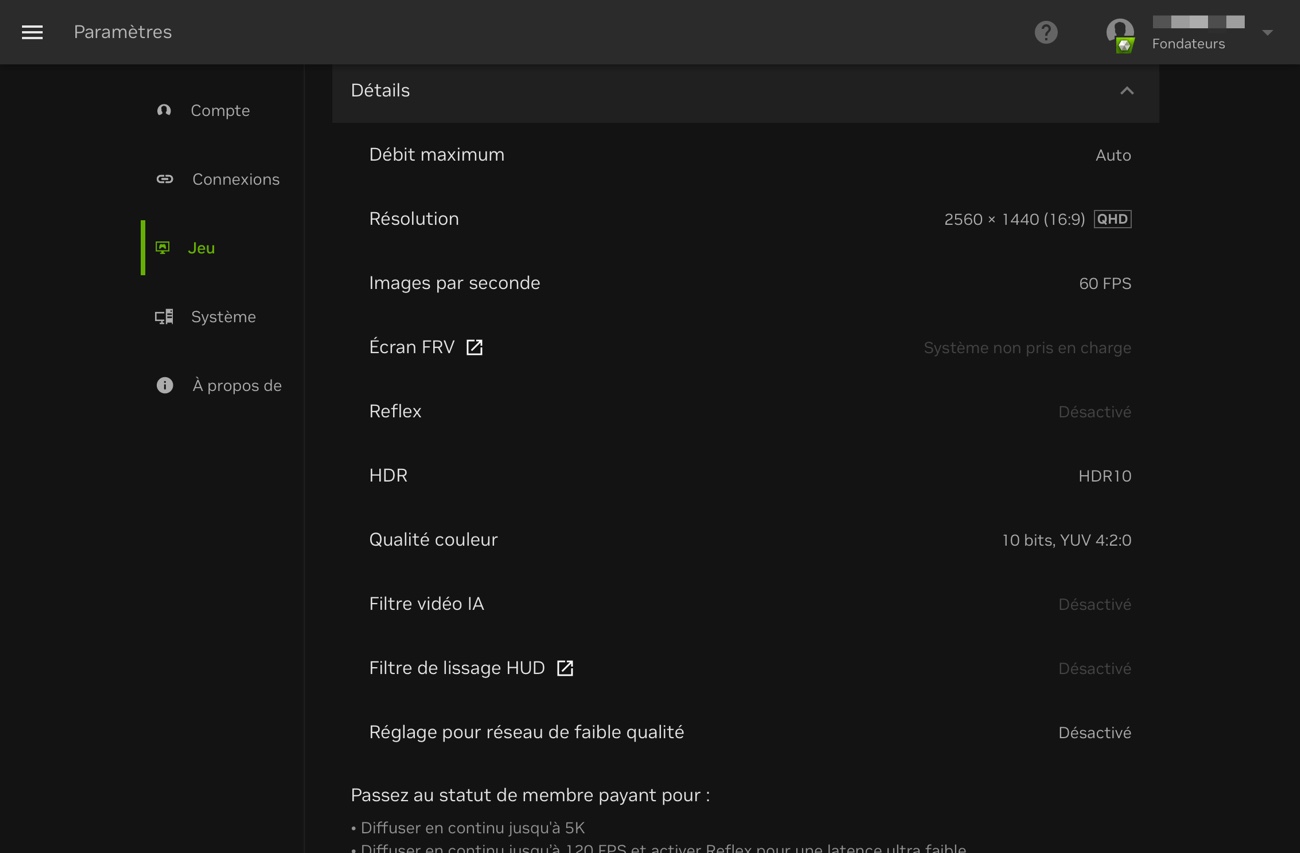
Task: Click the QHD resolution badge
Action: (1112, 219)
